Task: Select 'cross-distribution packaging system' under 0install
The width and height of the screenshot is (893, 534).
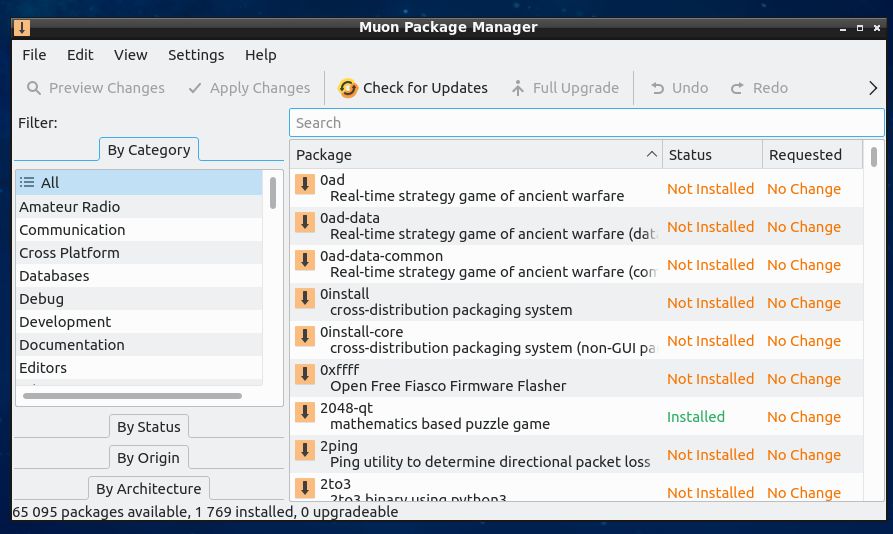Action: 451,310
